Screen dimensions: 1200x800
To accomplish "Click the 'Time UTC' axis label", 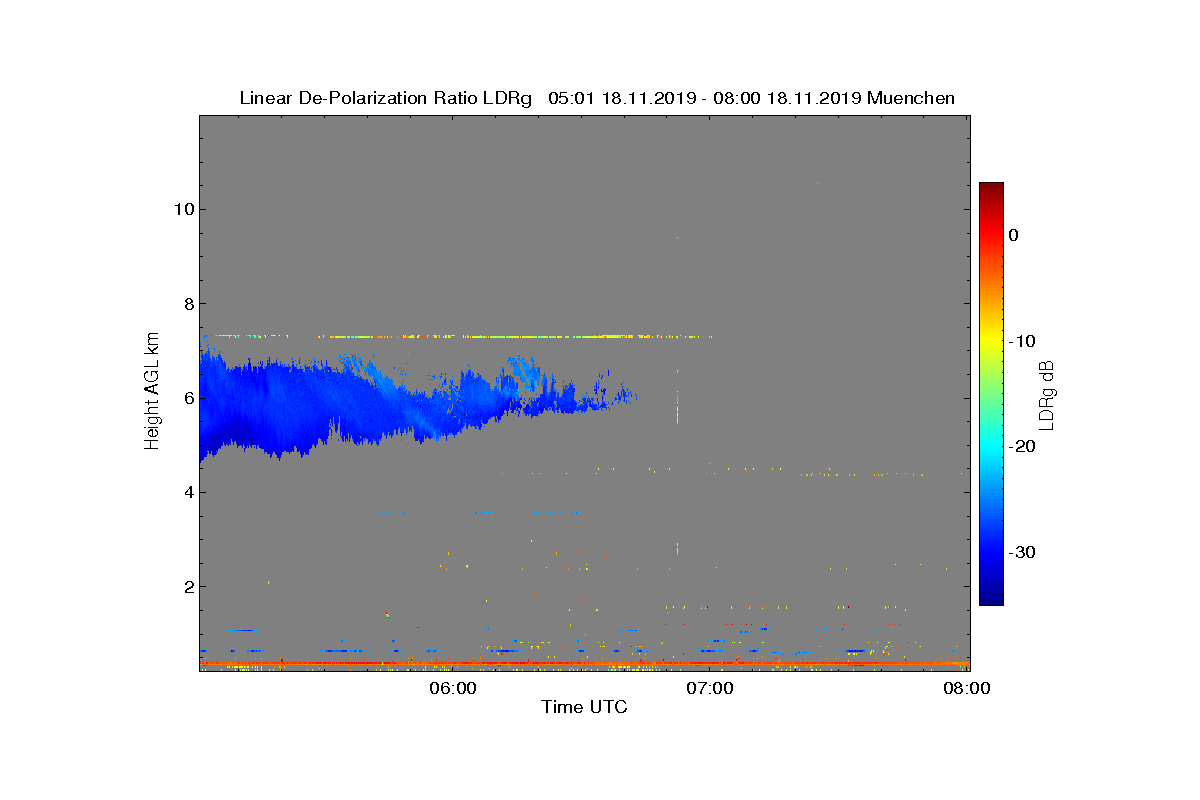I will point(585,707).
